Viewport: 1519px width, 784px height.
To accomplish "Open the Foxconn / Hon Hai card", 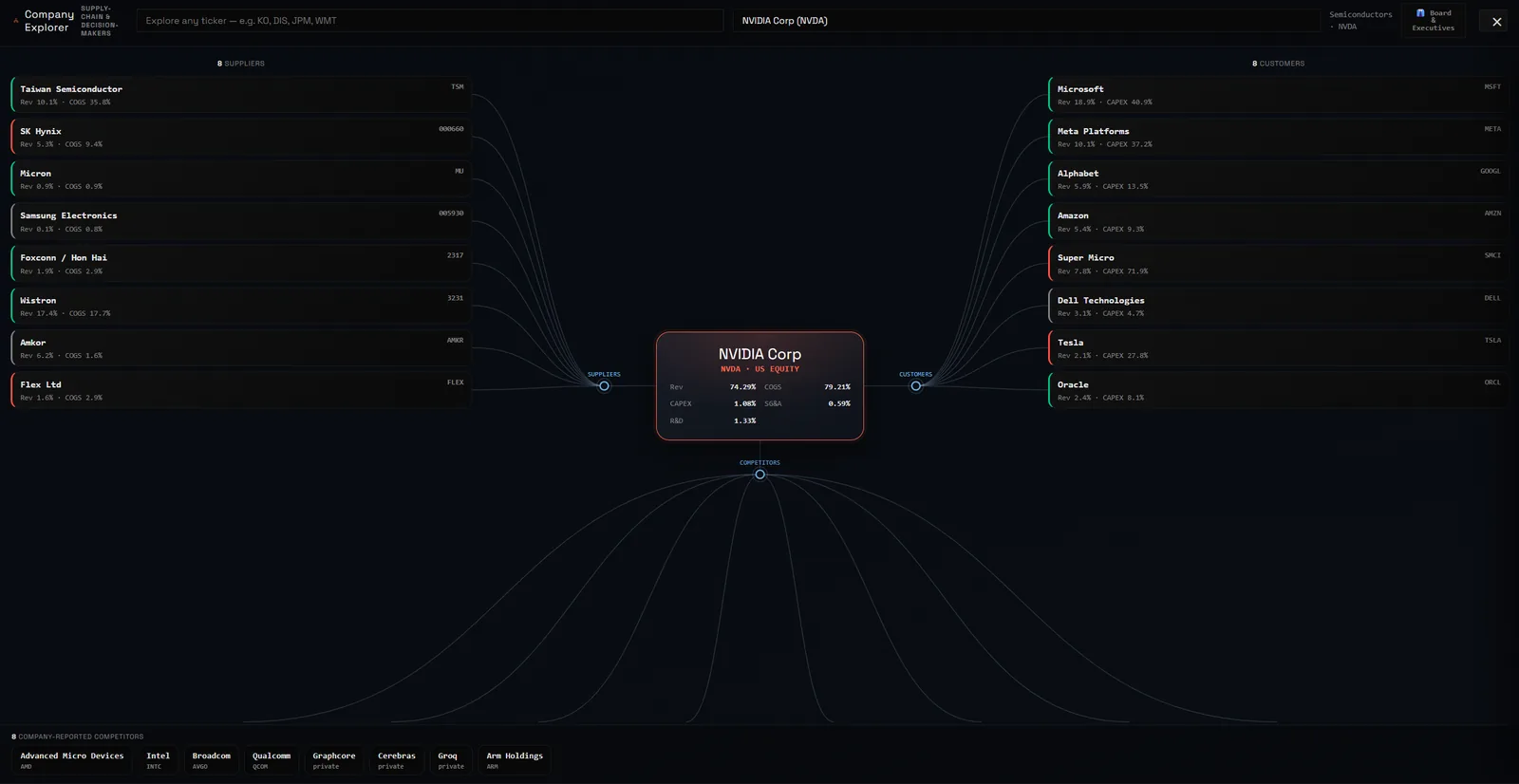I will point(241,264).
